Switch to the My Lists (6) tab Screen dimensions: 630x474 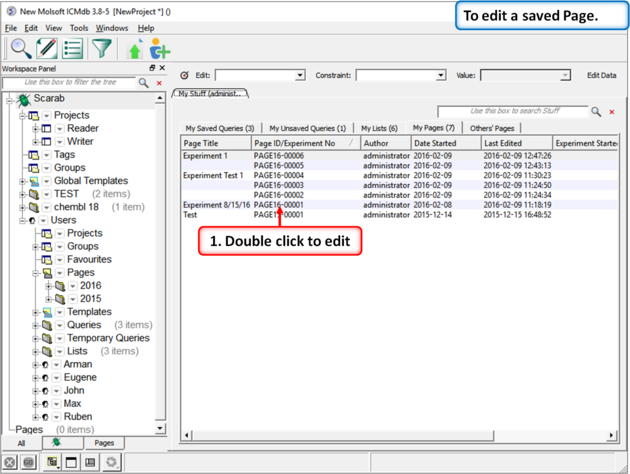(379, 129)
